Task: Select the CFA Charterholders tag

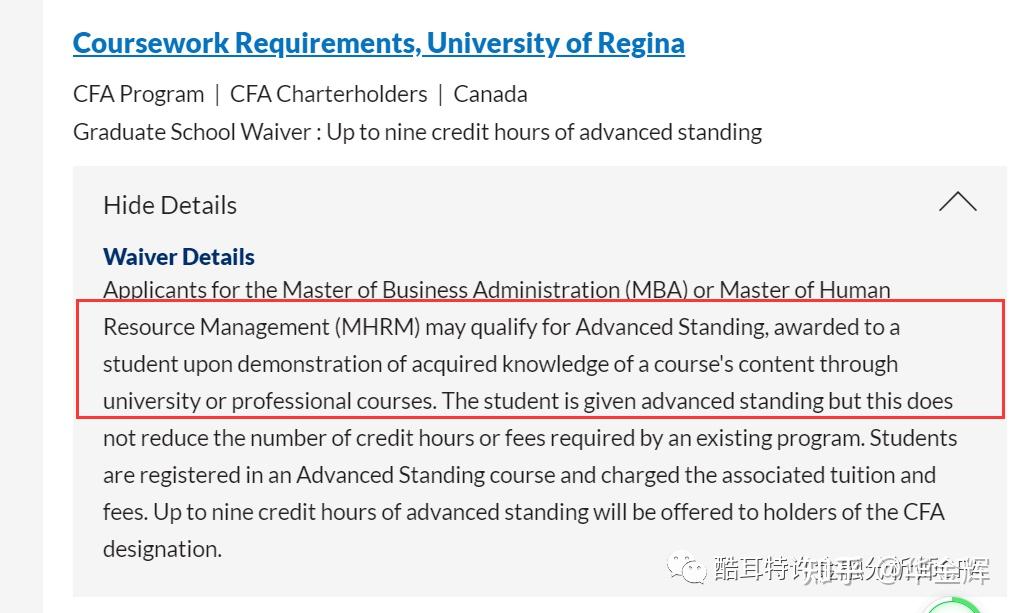Action: (x=328, y=94)
